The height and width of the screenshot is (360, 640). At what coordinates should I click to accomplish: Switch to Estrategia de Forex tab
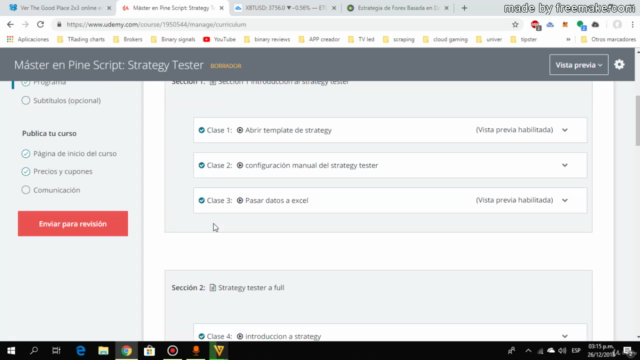pyautogui.click(x=398, y=8)
